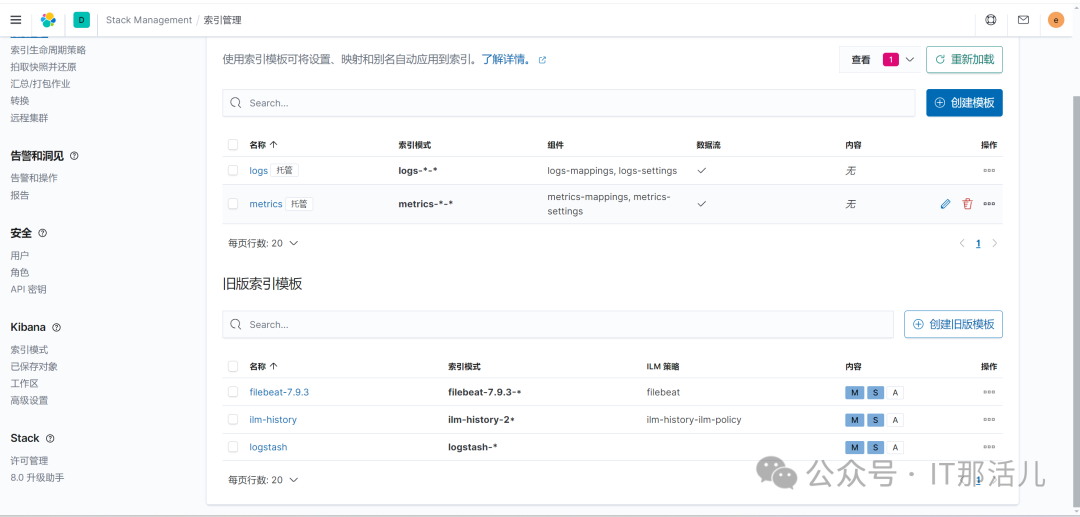Open the hamburger navigation menu
Image resolution: width=1080 pixels, height=517 pixels.
coord(16,20)
